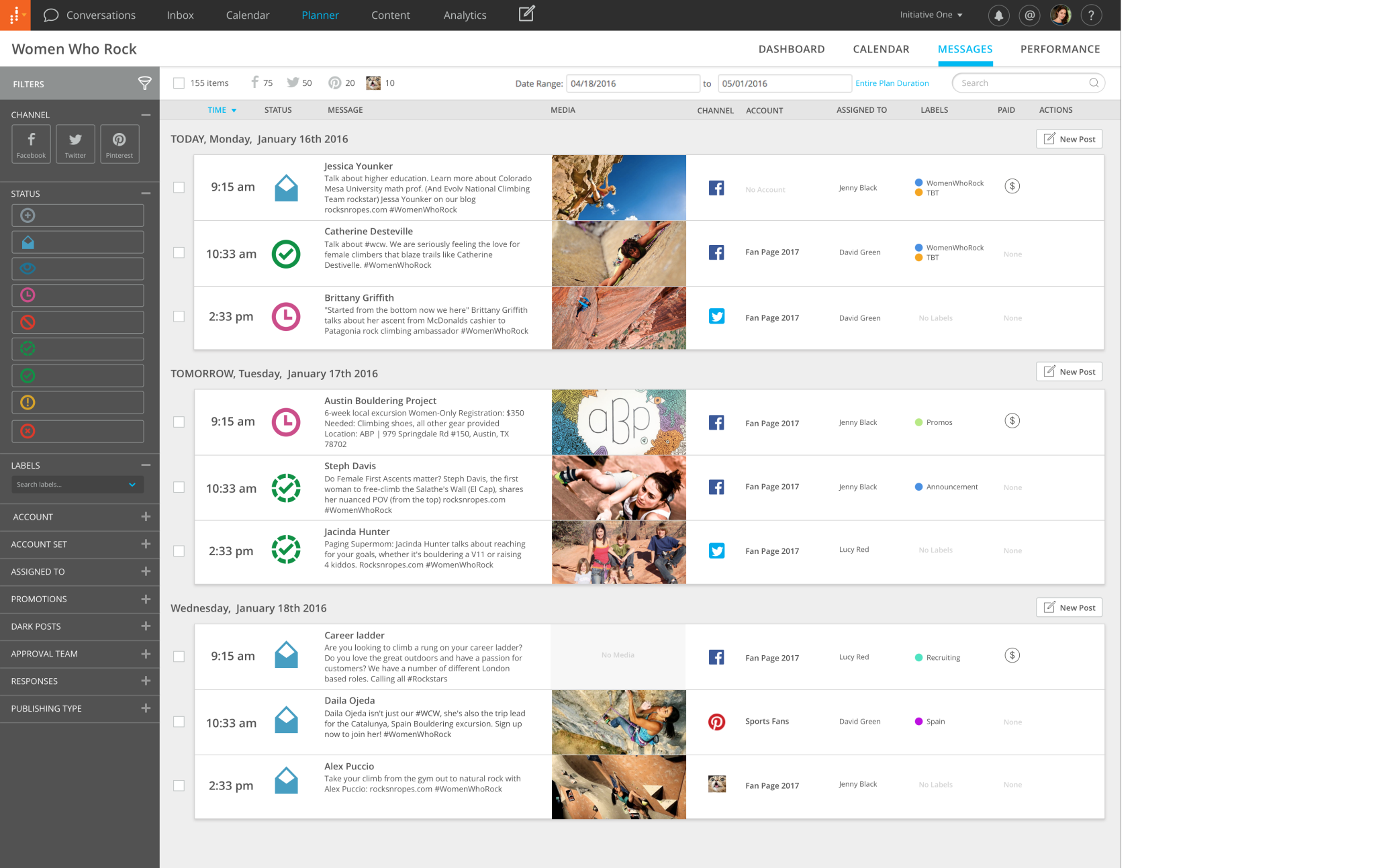Open the Analytics menu item

pyautogui.click(x=465, y=15)
